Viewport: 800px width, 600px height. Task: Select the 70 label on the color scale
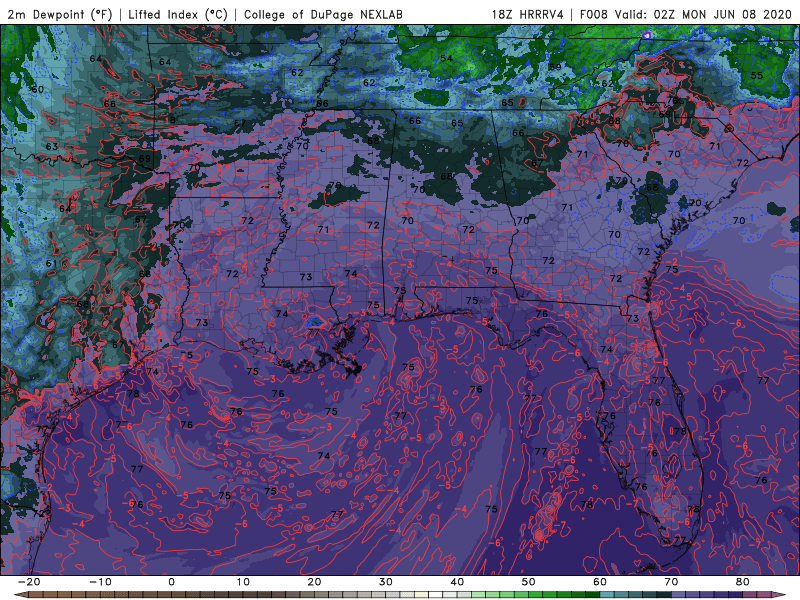(x=671, y=582)
